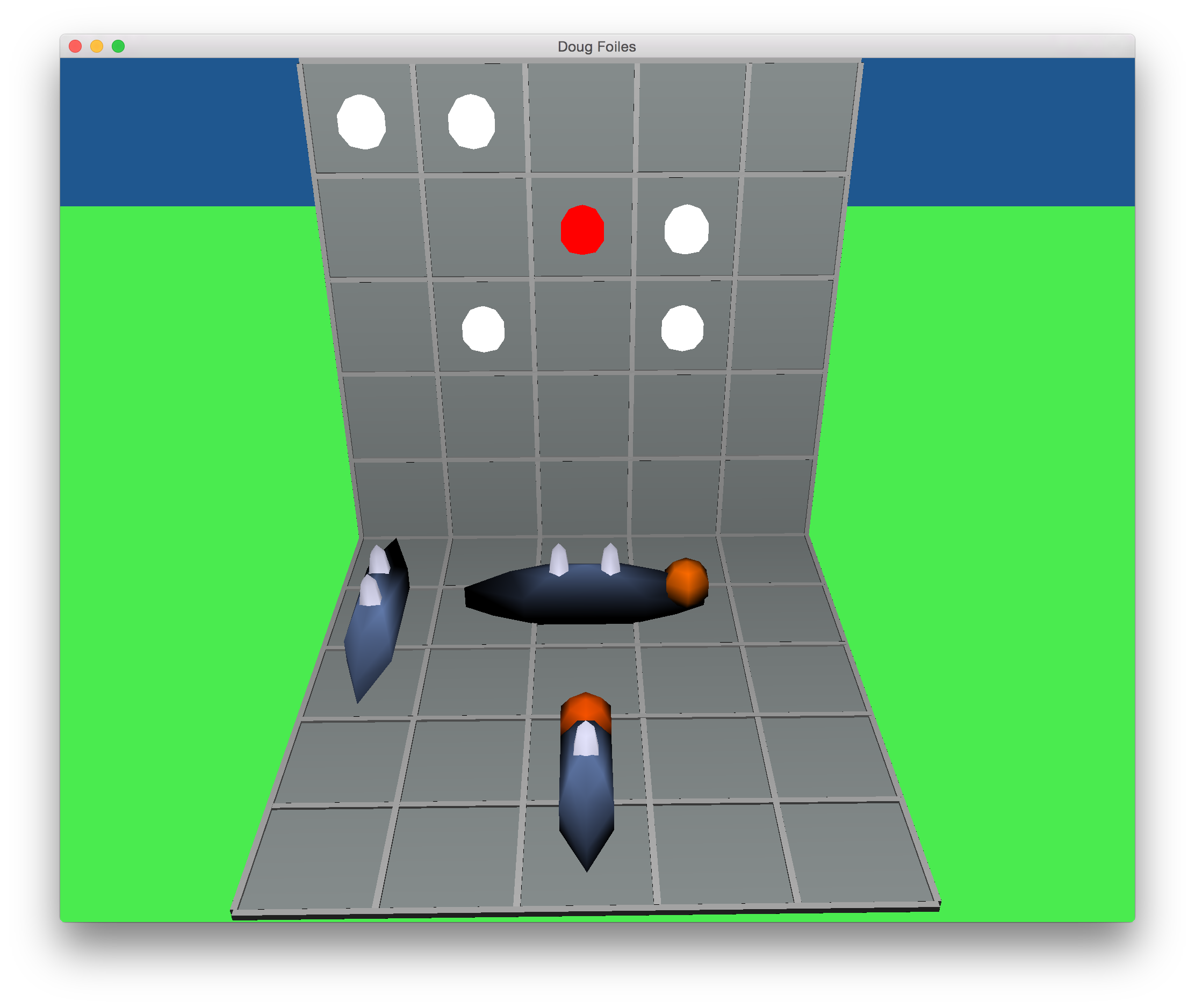Click the left white peg on the horizontal ship
This screenshot has height=1008, width=1195.
click(x=558, y=559)
